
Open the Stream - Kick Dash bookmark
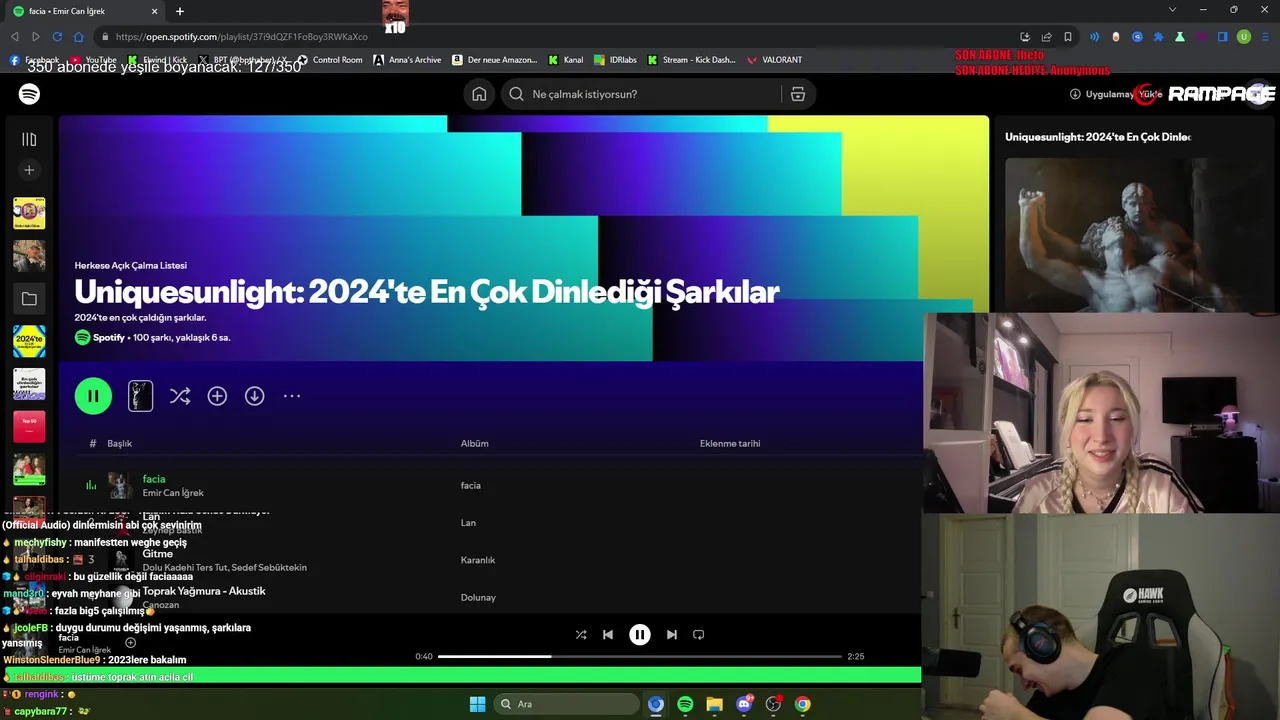(691, 60)
